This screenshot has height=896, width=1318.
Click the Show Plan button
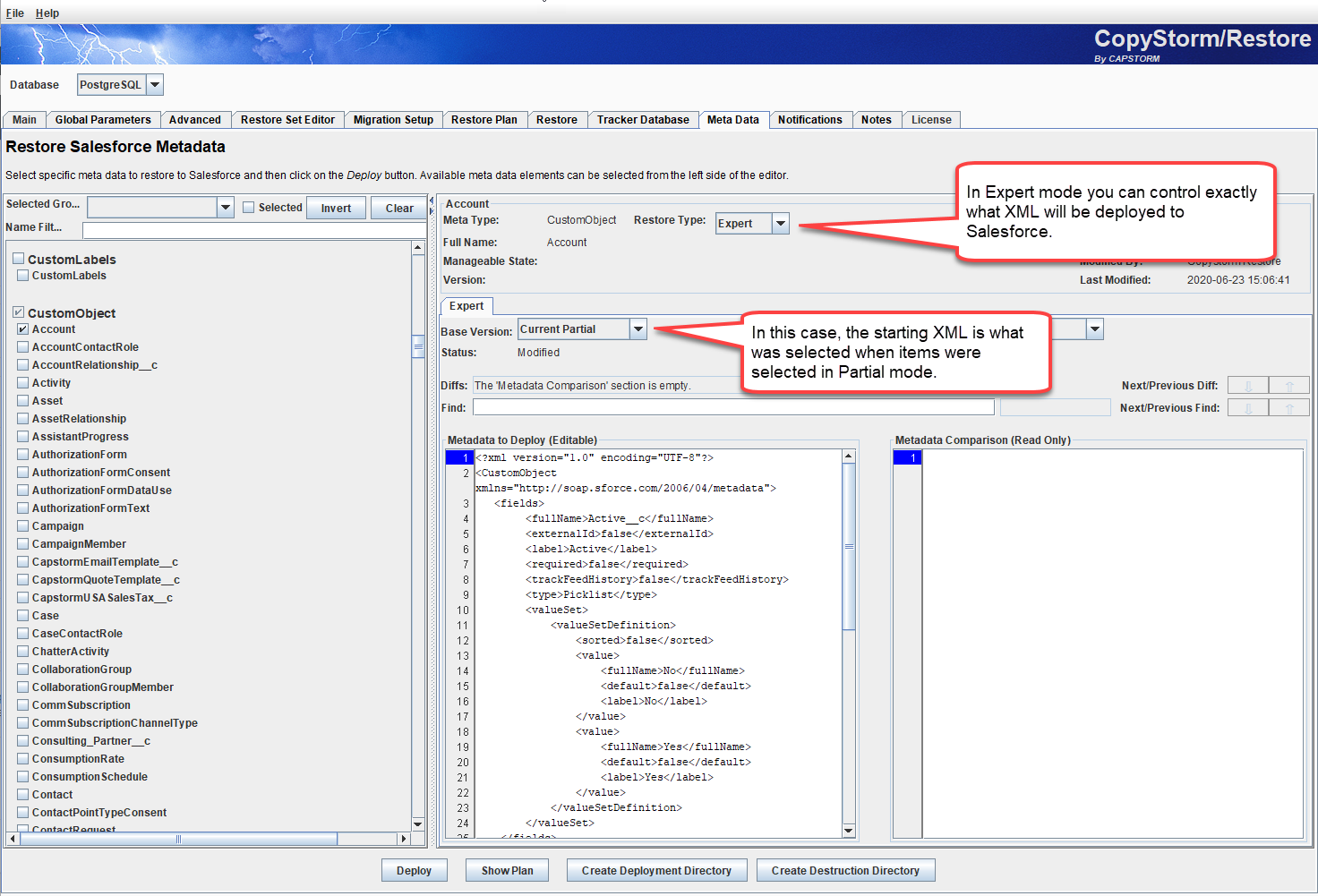pos(507,871)
